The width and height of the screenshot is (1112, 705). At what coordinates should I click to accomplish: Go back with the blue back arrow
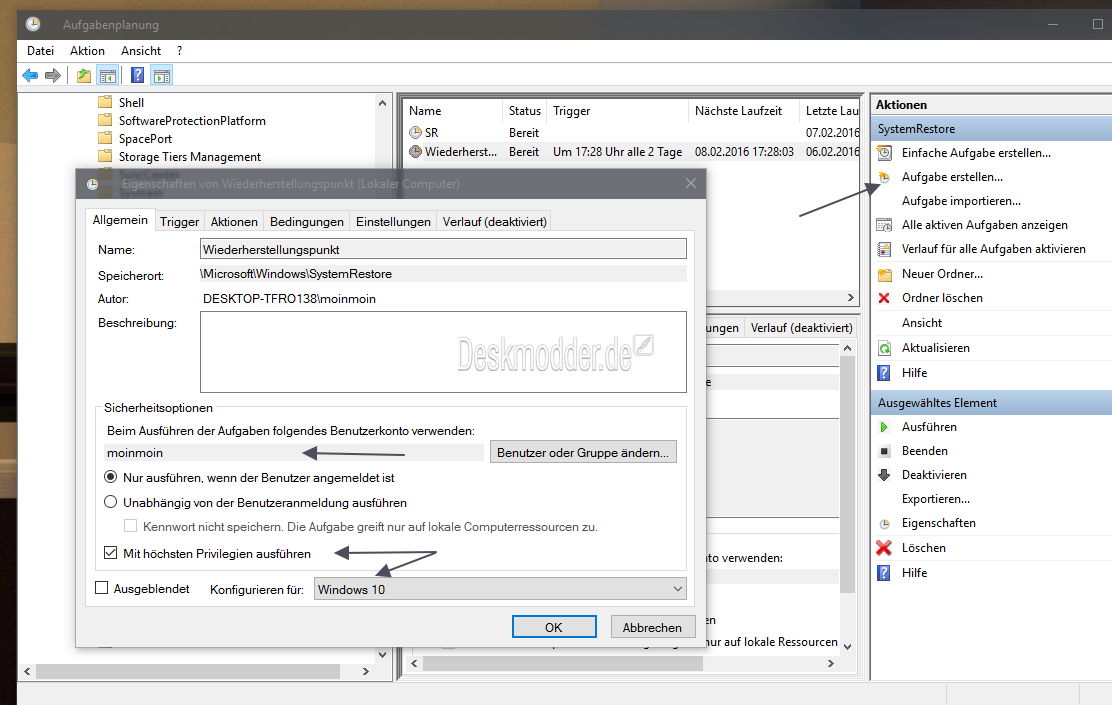tap(30, 75)
